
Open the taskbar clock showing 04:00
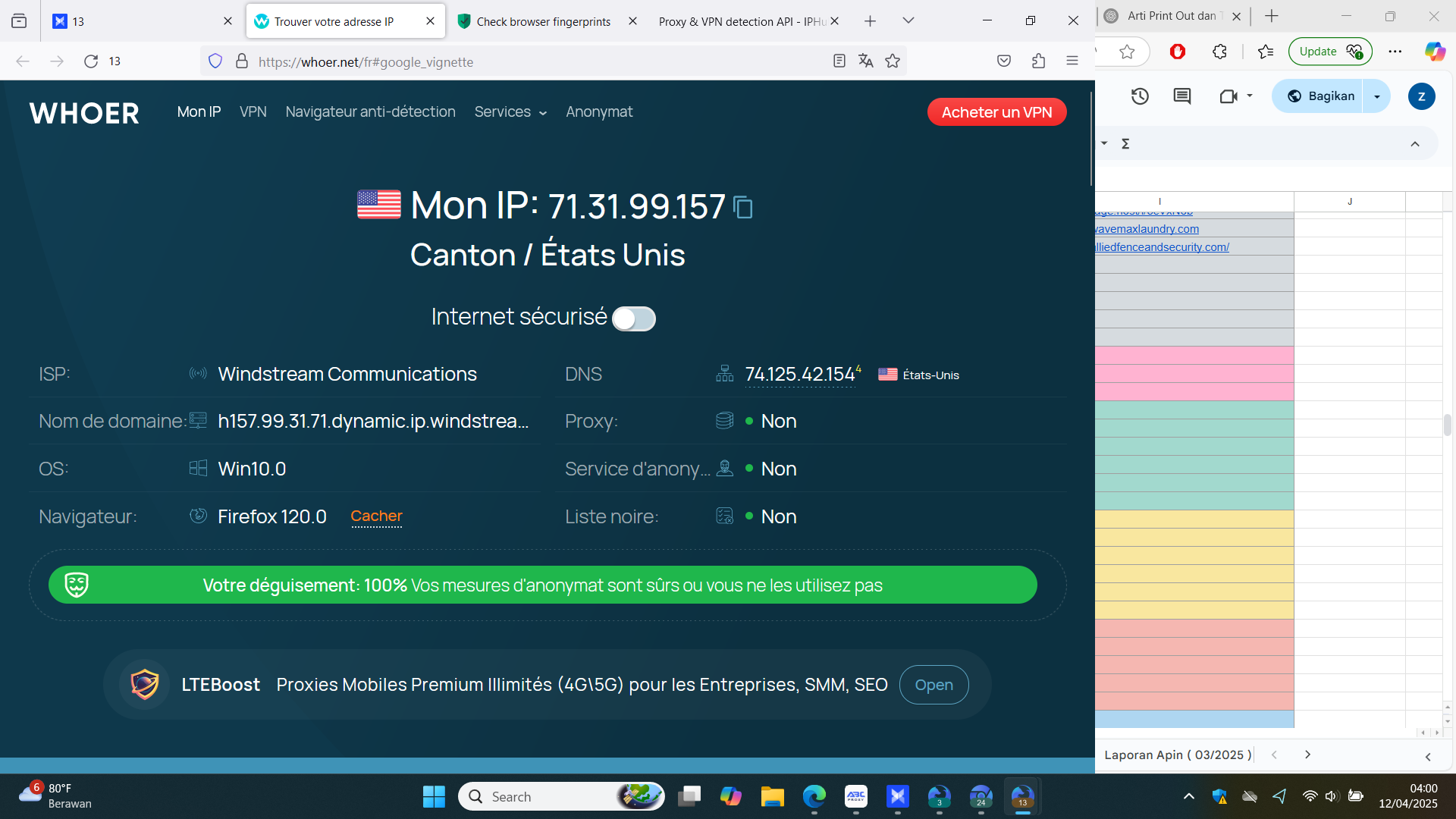click(x=1408, y=796)
